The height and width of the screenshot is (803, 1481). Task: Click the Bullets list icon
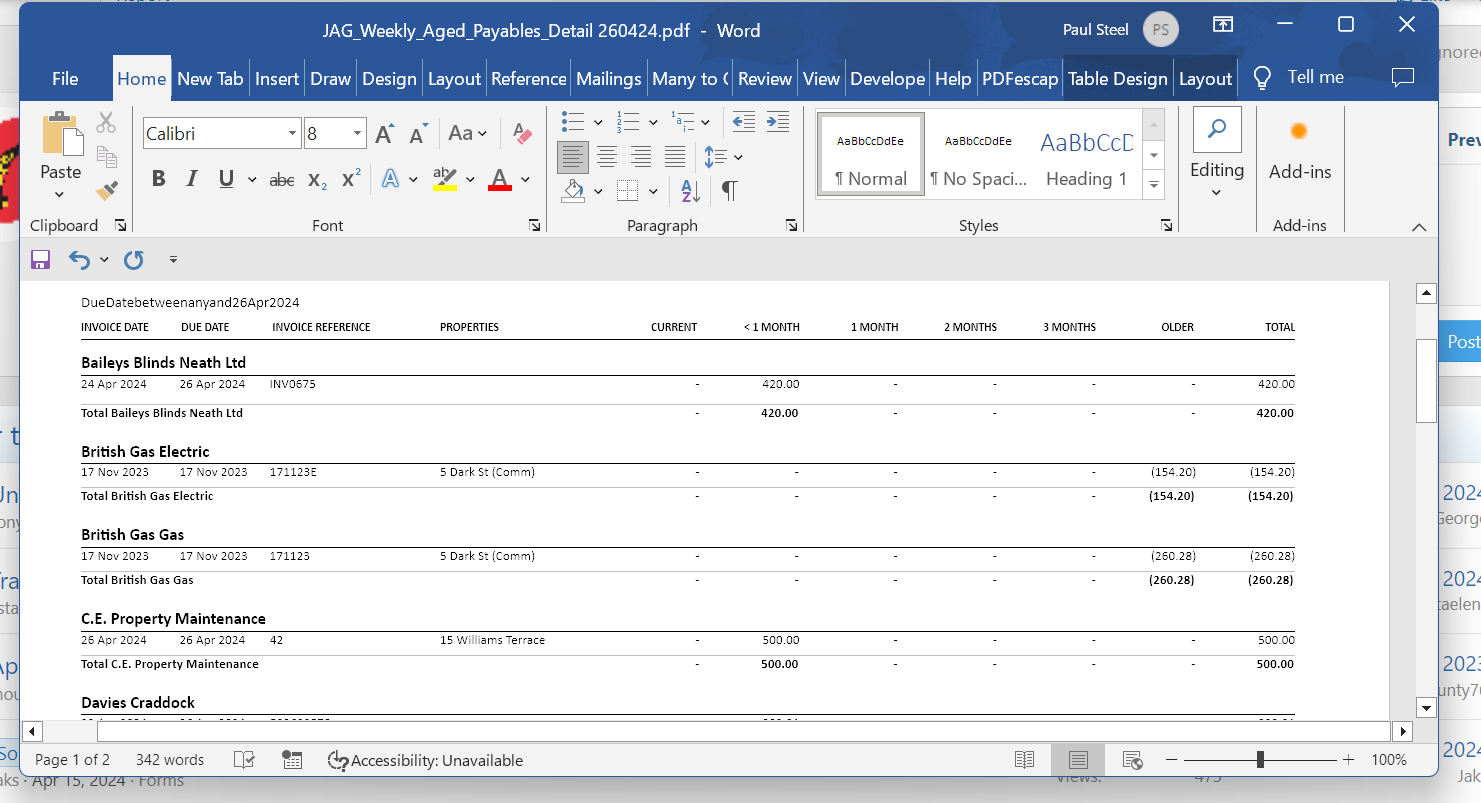point(573,122)
